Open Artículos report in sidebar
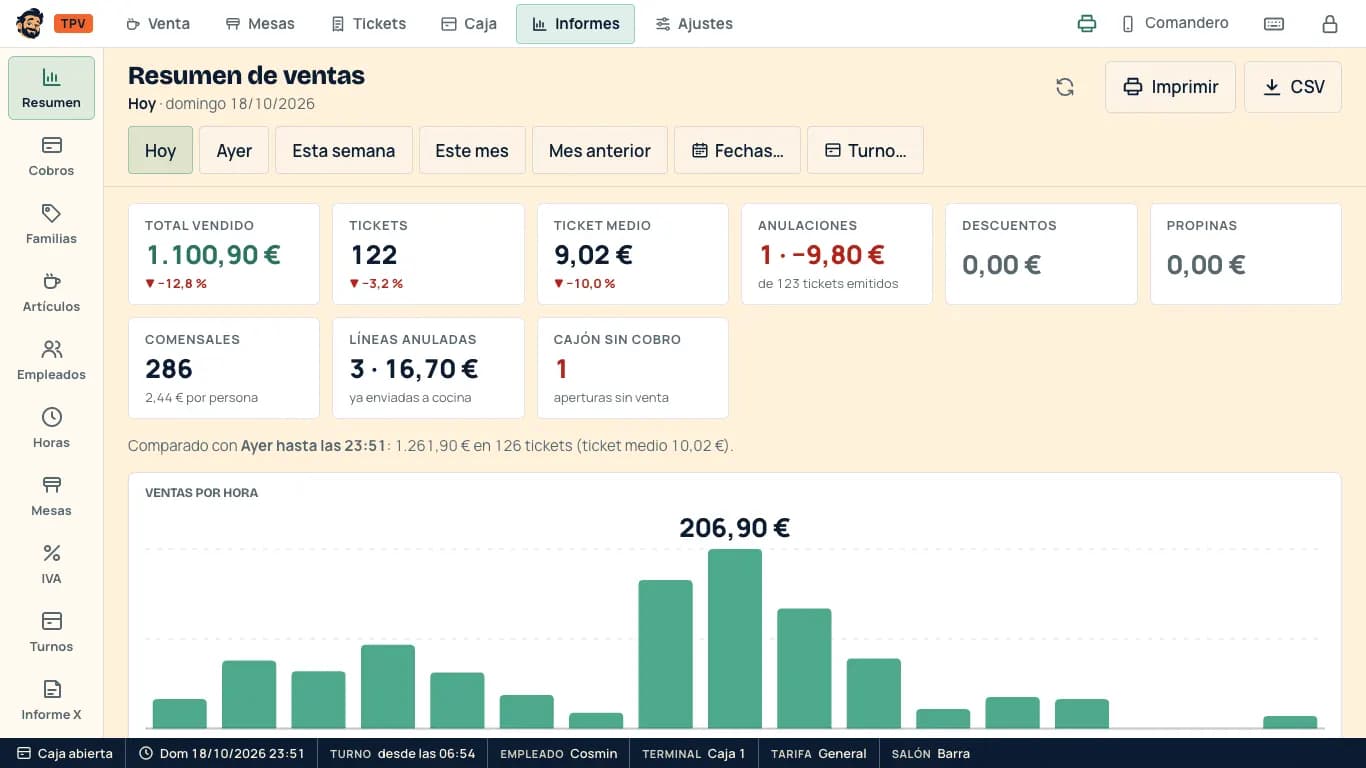The width and height of the screenshot is (1366, 768). (x=51, y=292)
